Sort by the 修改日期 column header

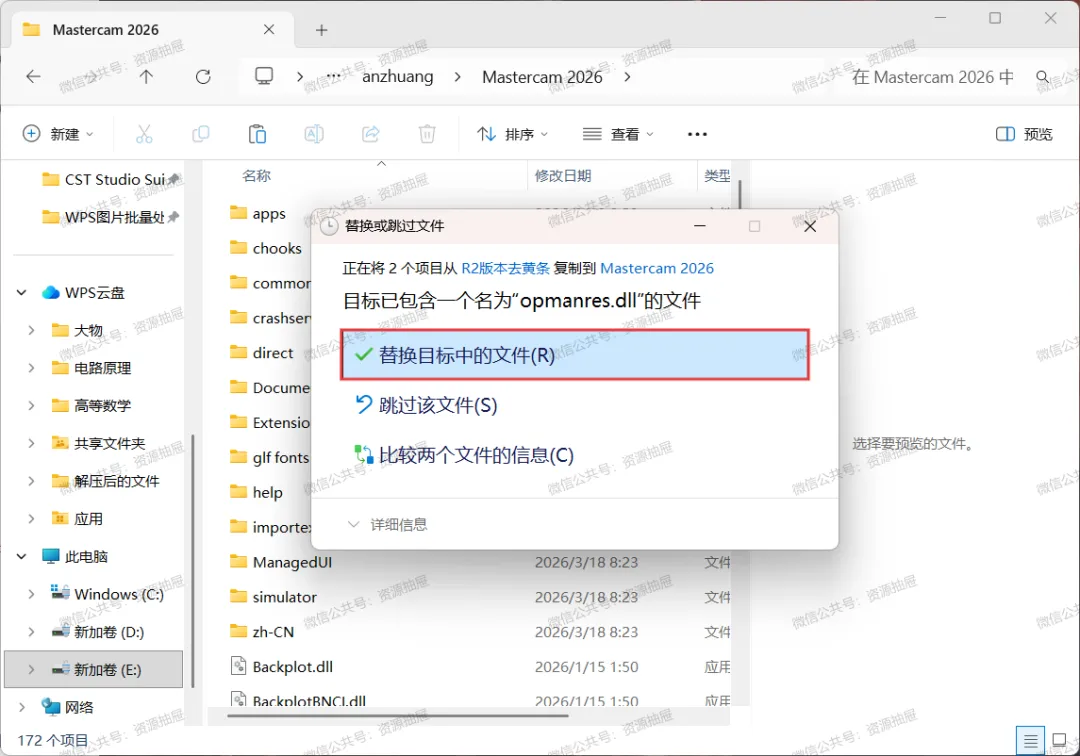click(x=563, y=176)
